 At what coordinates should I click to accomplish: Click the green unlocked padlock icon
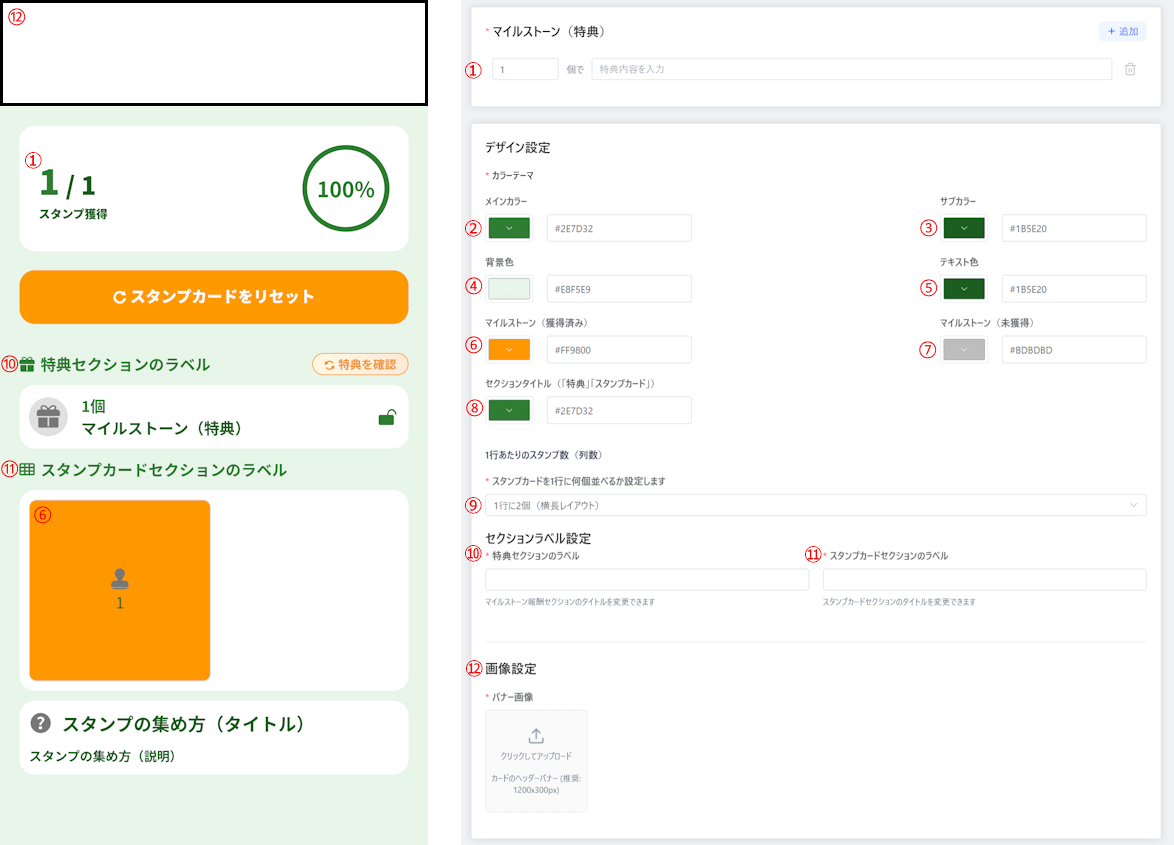[x=386, y=418]
